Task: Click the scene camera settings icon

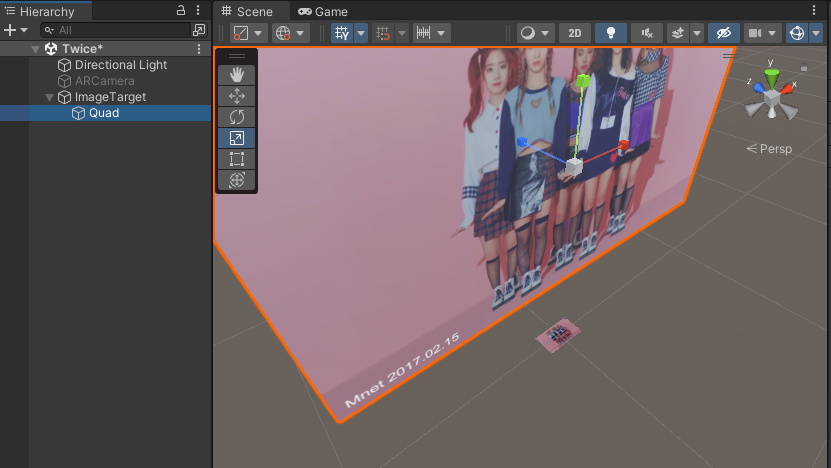Action: pyautogui.click(x=755, y=33)
